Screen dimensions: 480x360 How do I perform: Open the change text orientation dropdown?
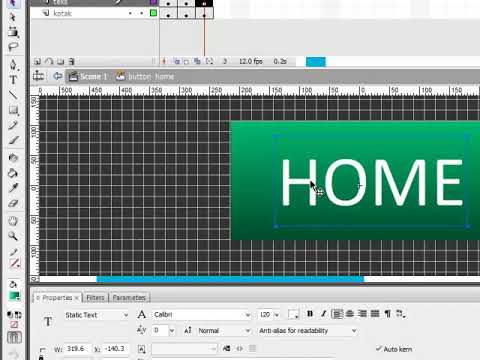pos(400,314)
